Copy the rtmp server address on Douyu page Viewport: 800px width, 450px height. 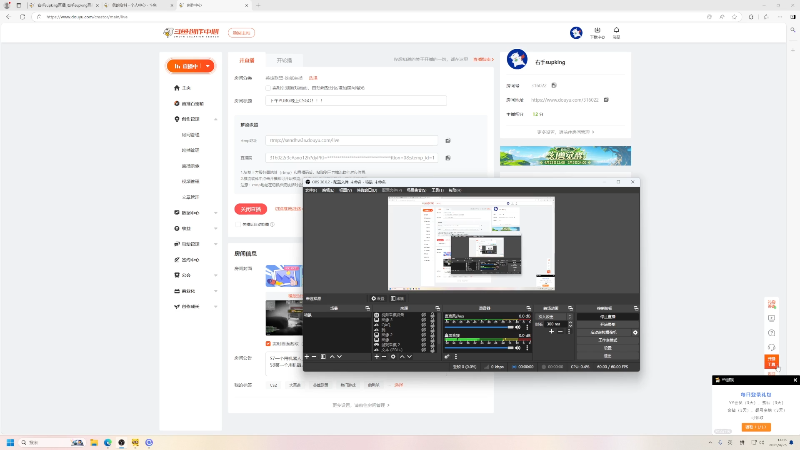448,140
